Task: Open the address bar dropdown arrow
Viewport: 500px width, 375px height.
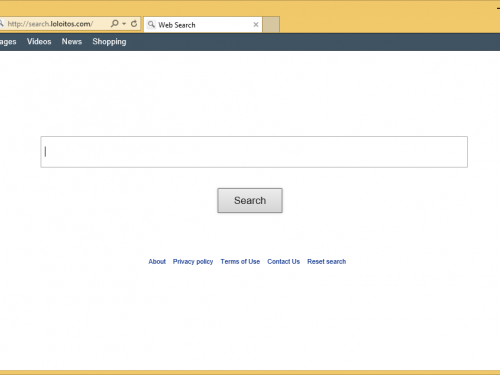Action: (124, 24)
